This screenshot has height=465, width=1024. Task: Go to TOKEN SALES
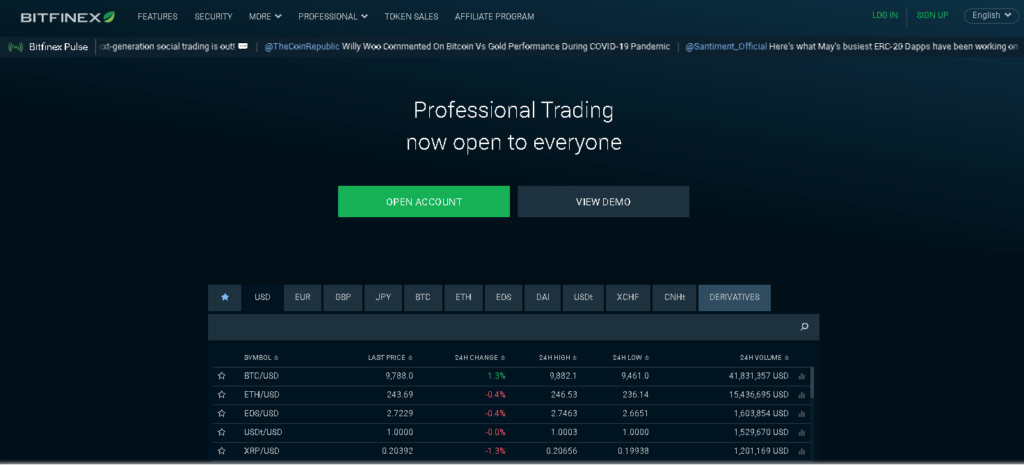411,17
